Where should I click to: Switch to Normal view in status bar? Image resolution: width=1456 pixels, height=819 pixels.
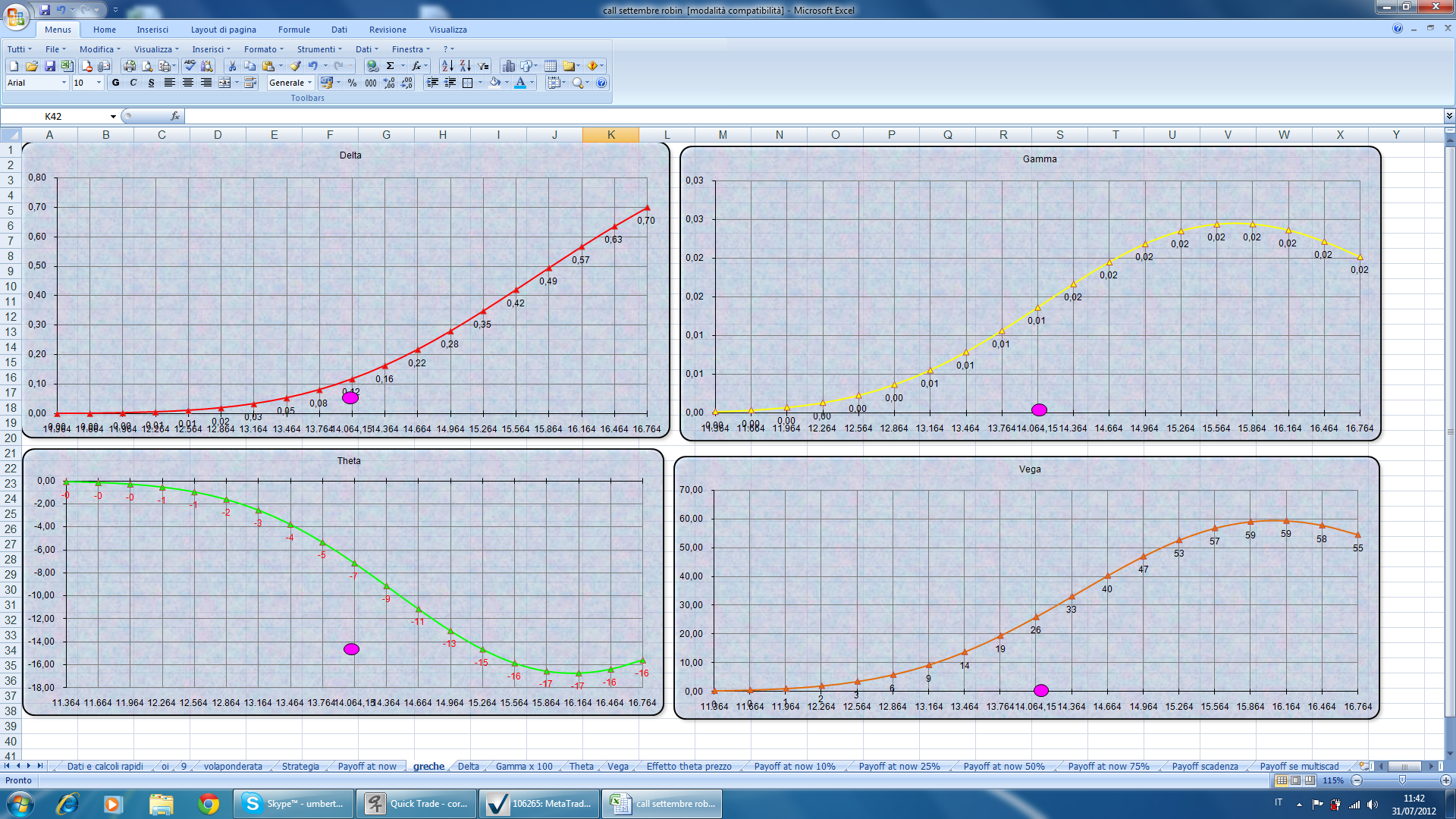pos(1282,780)
